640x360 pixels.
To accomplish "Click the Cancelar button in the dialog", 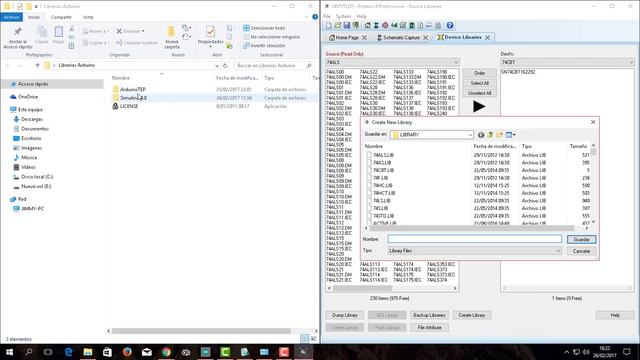I will pyautogui.click(x=581, y=251).
